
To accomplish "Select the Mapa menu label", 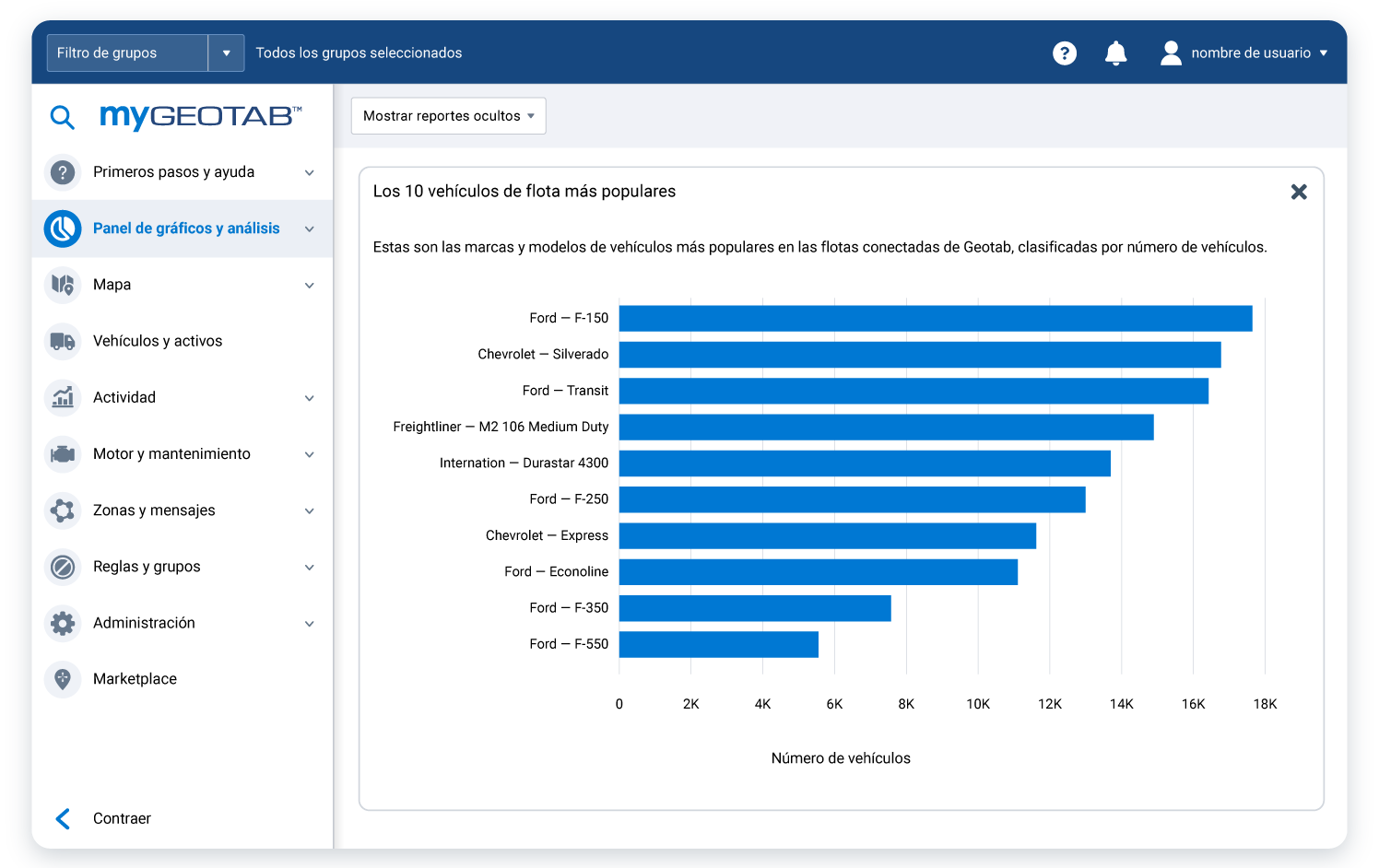I will (x=112, y=285).
